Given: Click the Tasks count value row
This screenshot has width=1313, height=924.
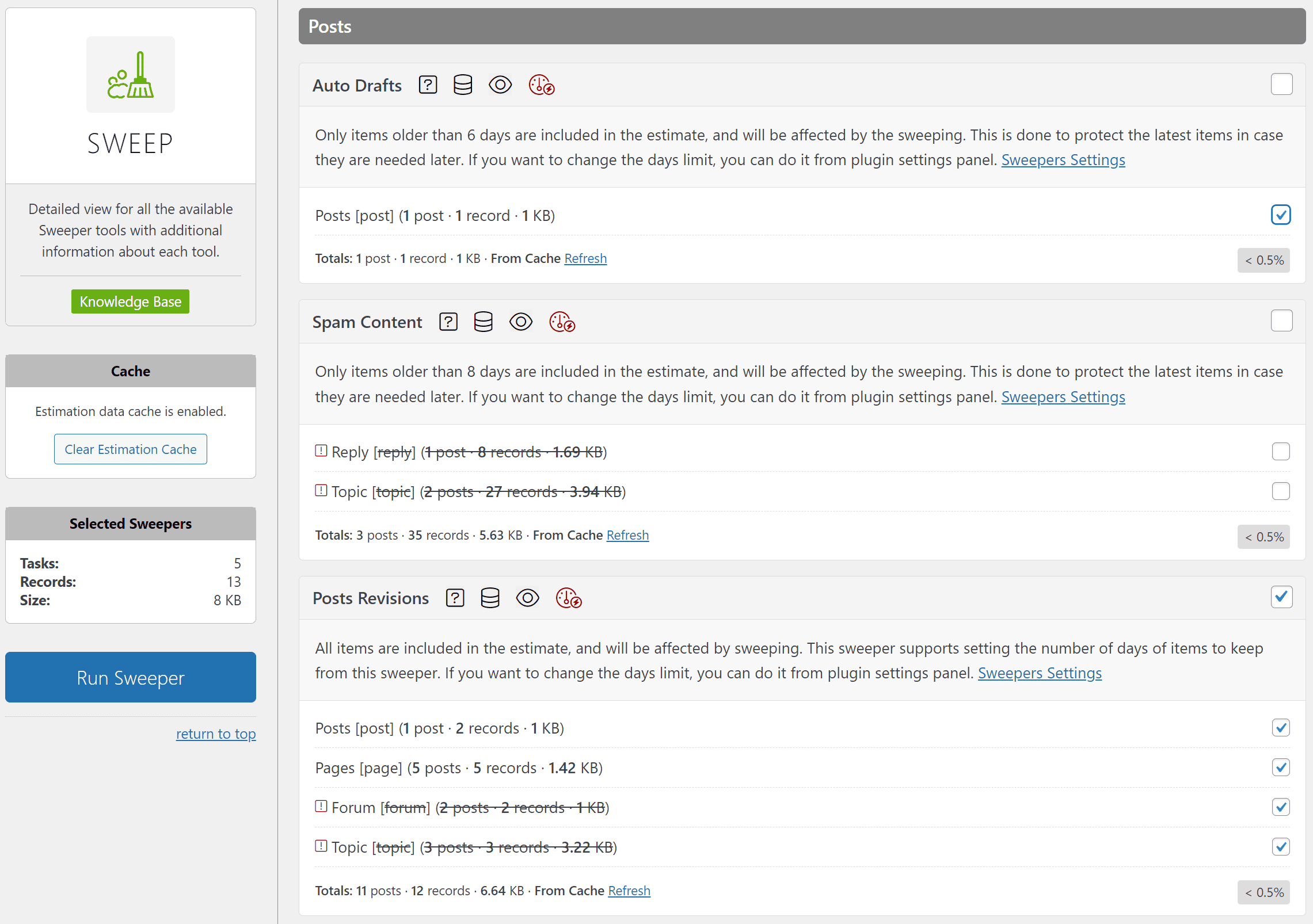Looking at the screenshot, I should coord(131,564).
